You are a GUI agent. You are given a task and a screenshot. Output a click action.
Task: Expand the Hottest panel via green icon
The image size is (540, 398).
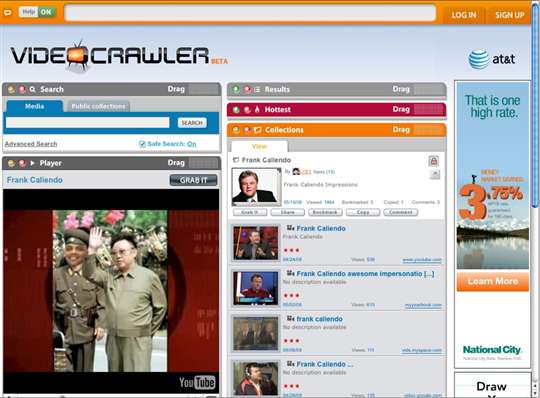coord(236,110)
